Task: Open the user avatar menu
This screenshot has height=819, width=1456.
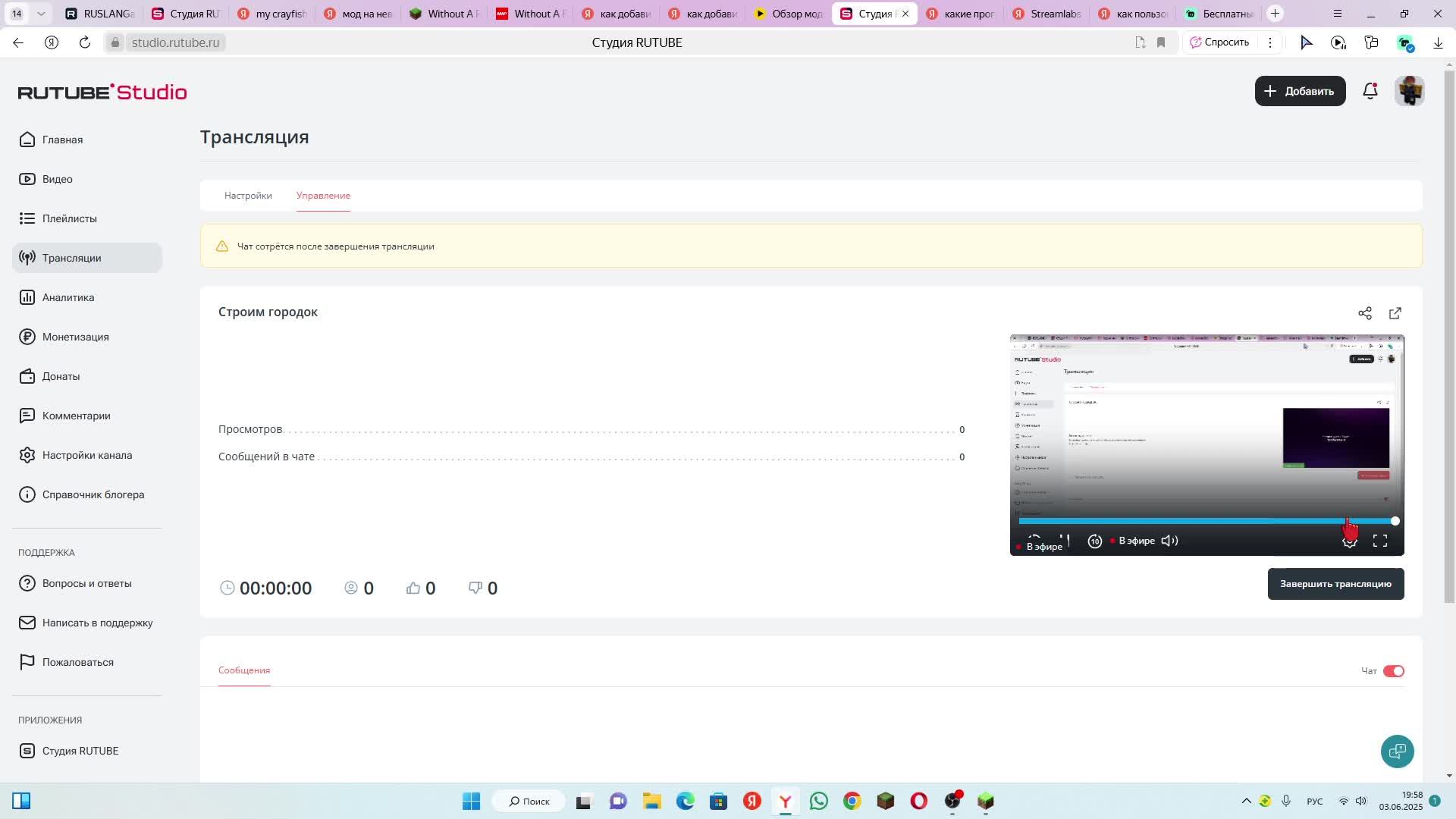Action: click(x=1409, y=91)
